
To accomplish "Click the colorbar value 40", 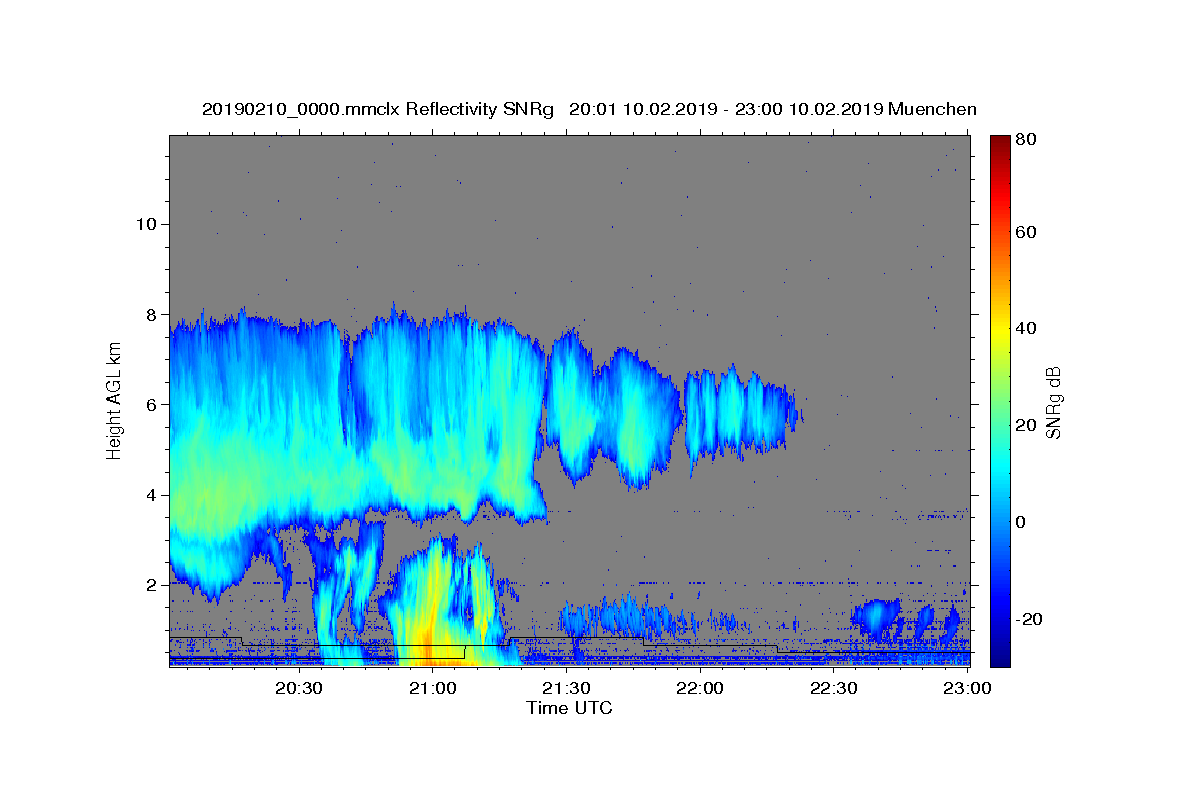I will point(1027,329).
